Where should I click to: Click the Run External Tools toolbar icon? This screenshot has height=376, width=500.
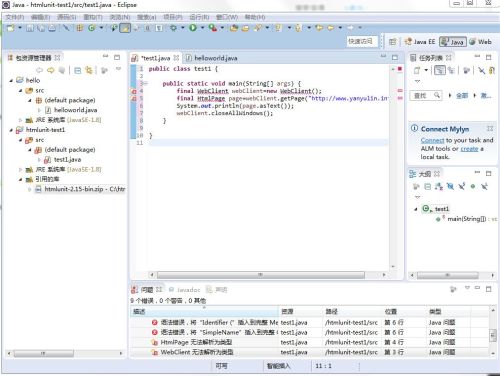(x=212, y=28)
